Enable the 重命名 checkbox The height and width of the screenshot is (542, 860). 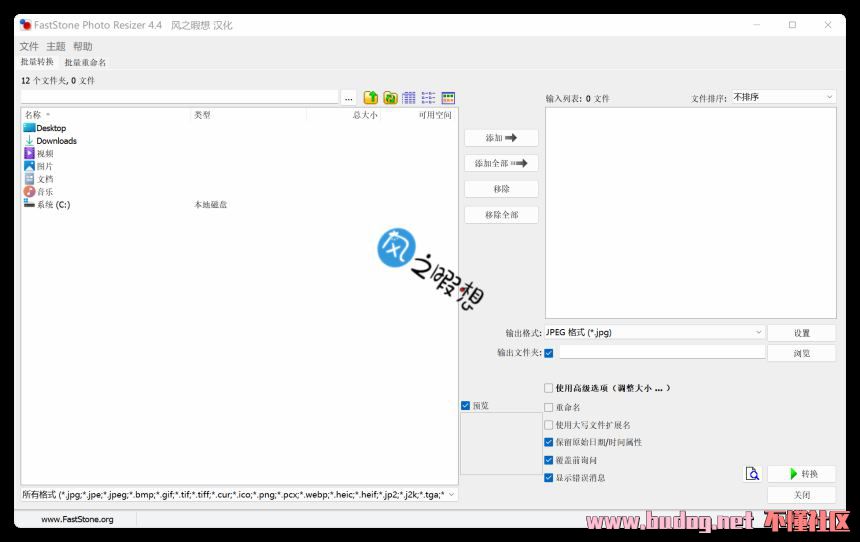[548, 407]
